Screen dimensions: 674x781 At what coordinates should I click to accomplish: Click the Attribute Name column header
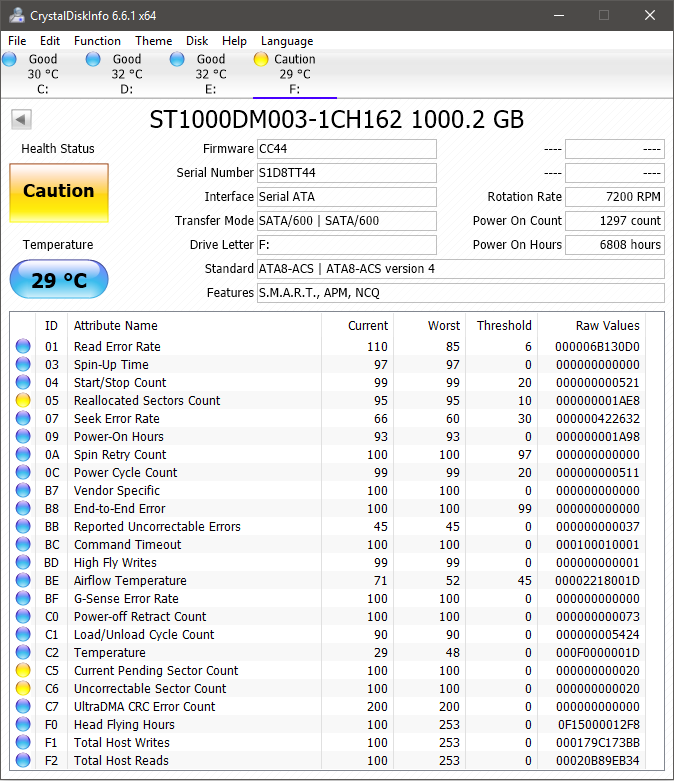pyautogui.click(x=194, y=326)
